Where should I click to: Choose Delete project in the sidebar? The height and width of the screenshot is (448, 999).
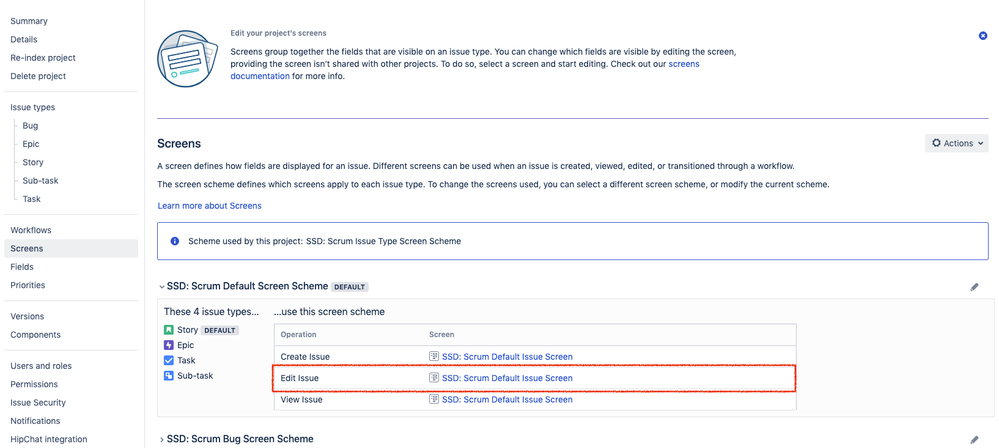coord(38,76)
